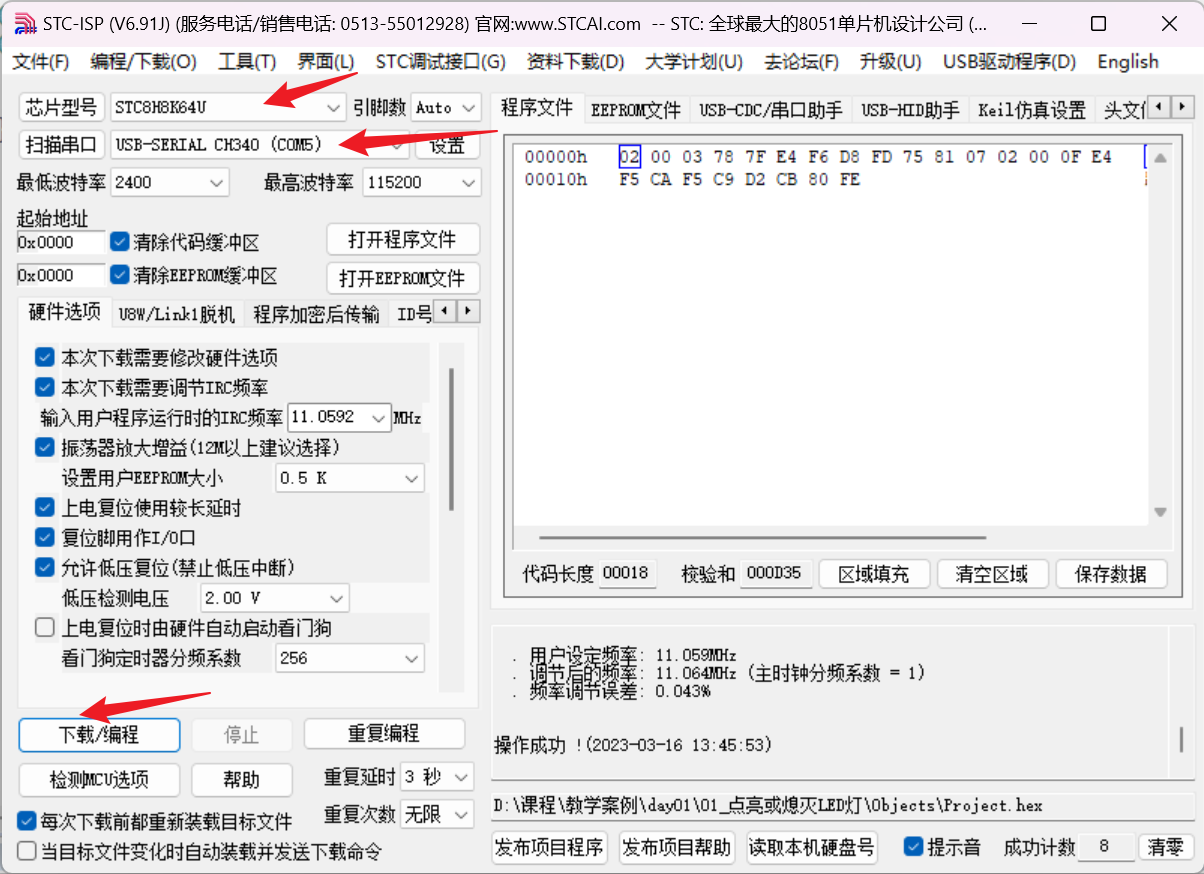Click 下载/编程 button
The height and width of the screenshot is (874, 1204).
pyautogui.click(x=99, y=734)
